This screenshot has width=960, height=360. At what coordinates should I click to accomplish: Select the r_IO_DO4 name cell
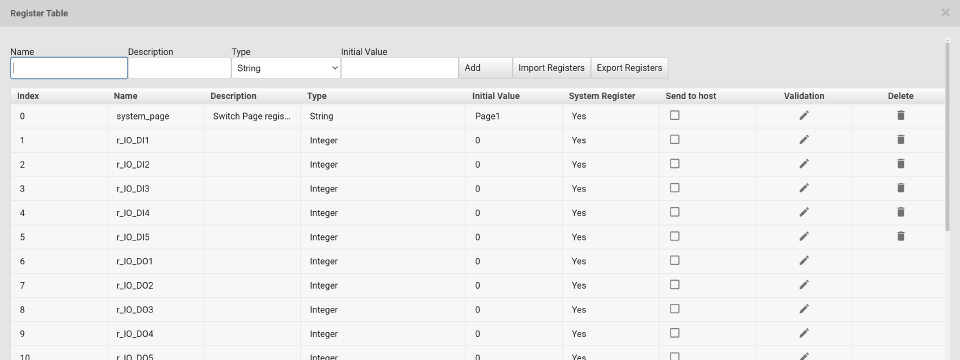click(x=156, y=334)
